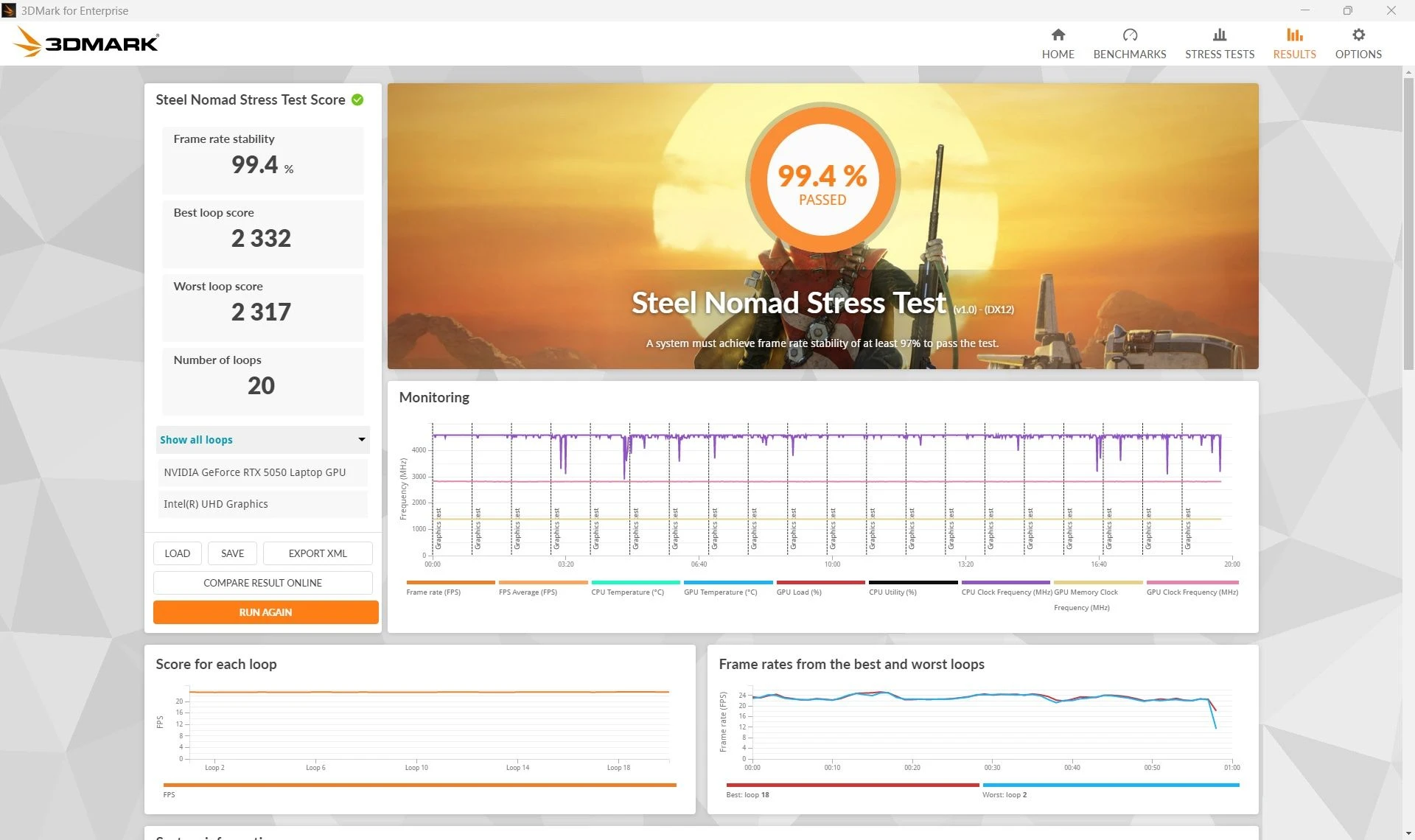Viewport: 1415px width, 840px height.
Task: Click the vertical scrollbar thumb
Action: click(1408, 223)
